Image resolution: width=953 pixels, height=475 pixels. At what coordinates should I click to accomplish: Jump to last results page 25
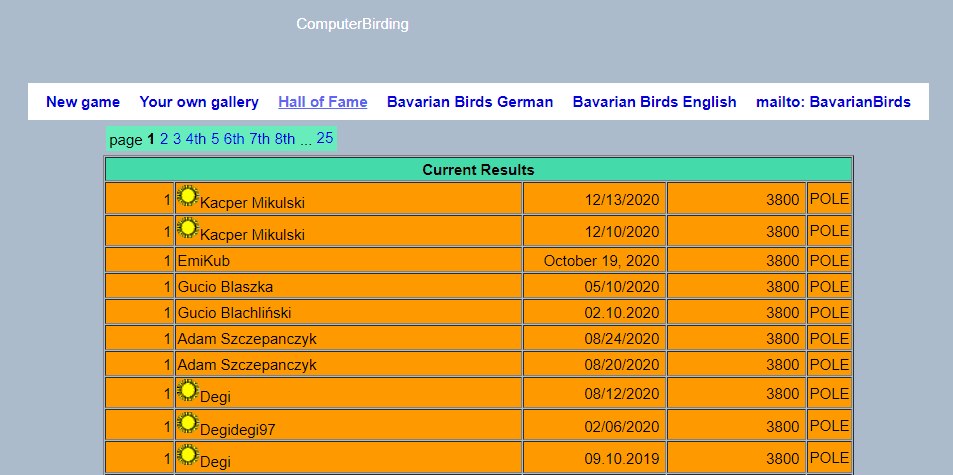click(x=325, y=138)
